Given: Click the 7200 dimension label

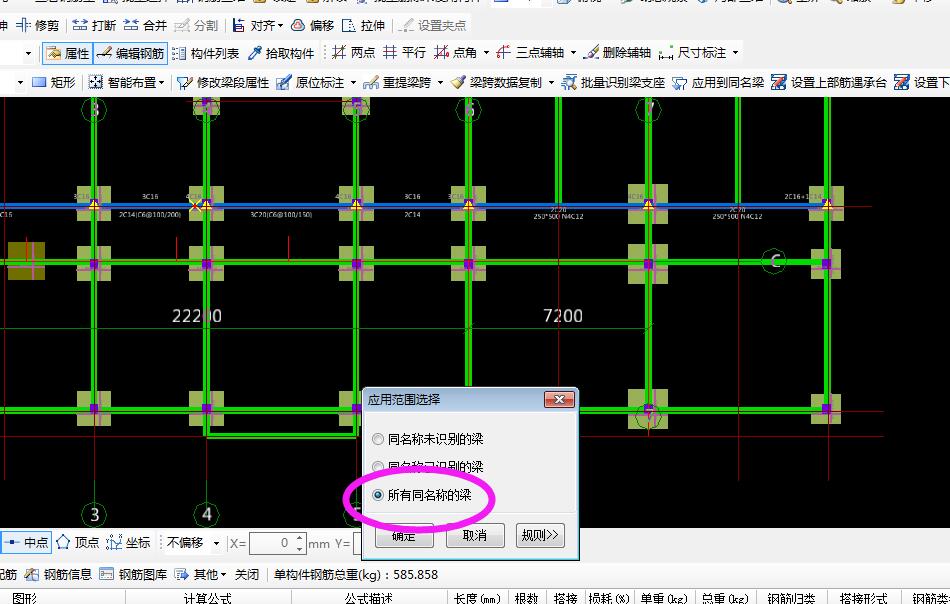Looking at the screenshot, I should (563, 316).
